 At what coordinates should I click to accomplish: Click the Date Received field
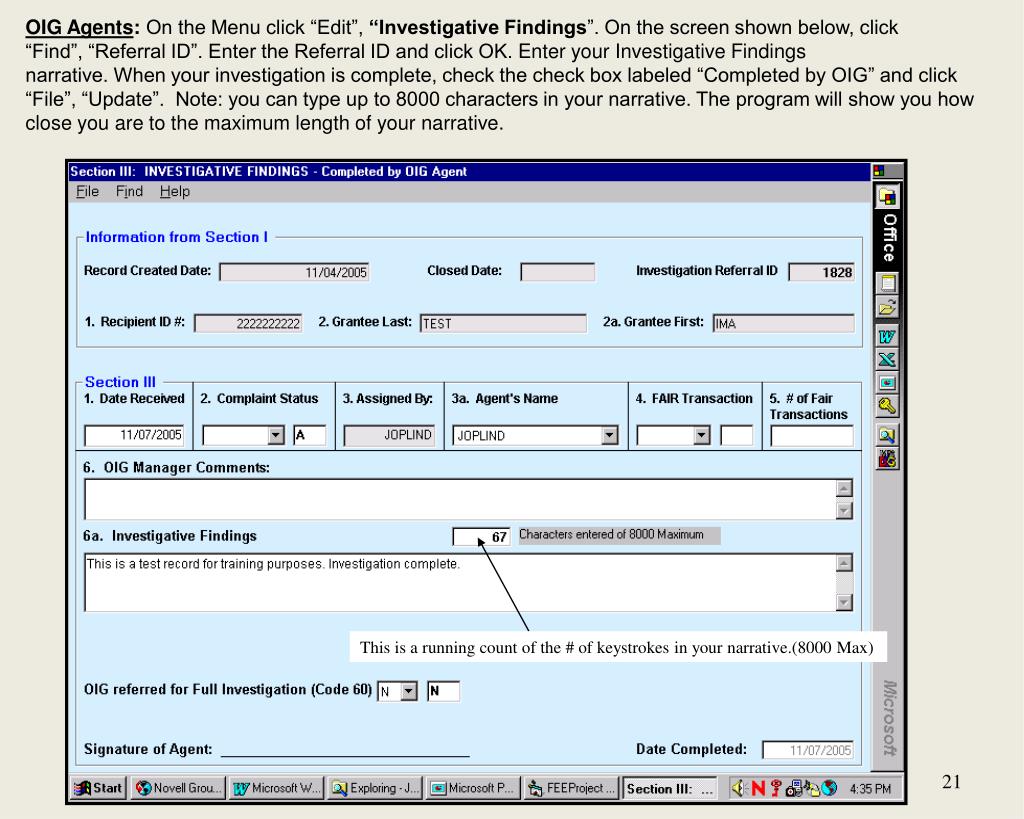pos(134,435)
